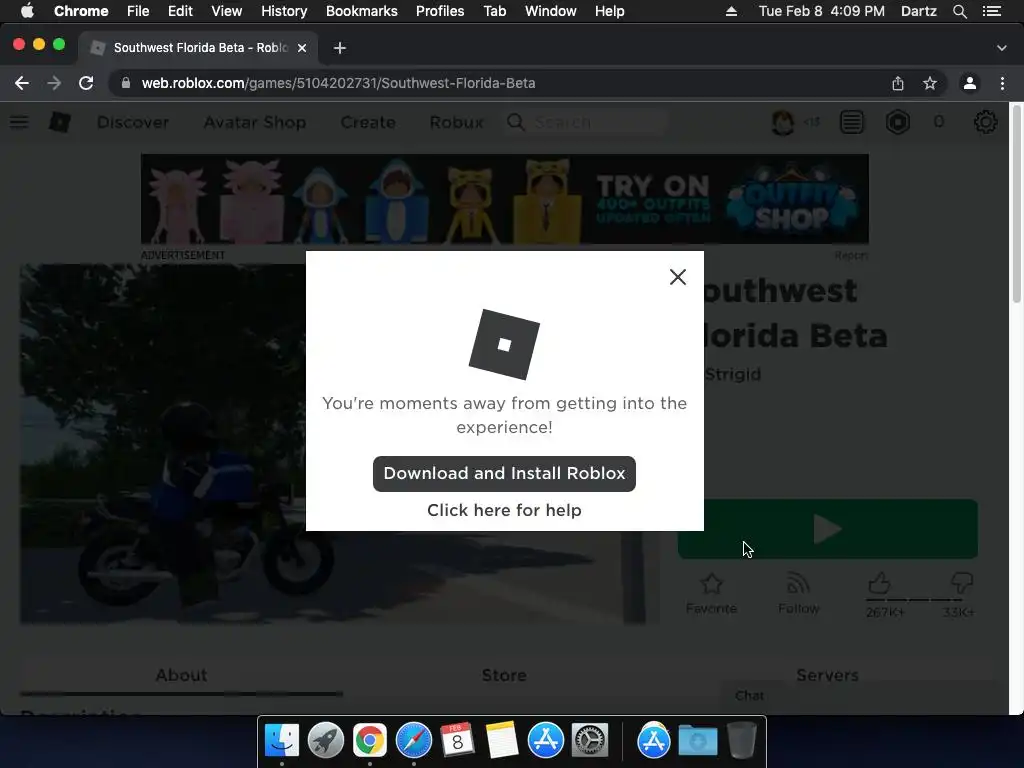Viewport: 1024px width, 768px height.
Task: Click Download and Install Roblox button
Action: [504, 473]
